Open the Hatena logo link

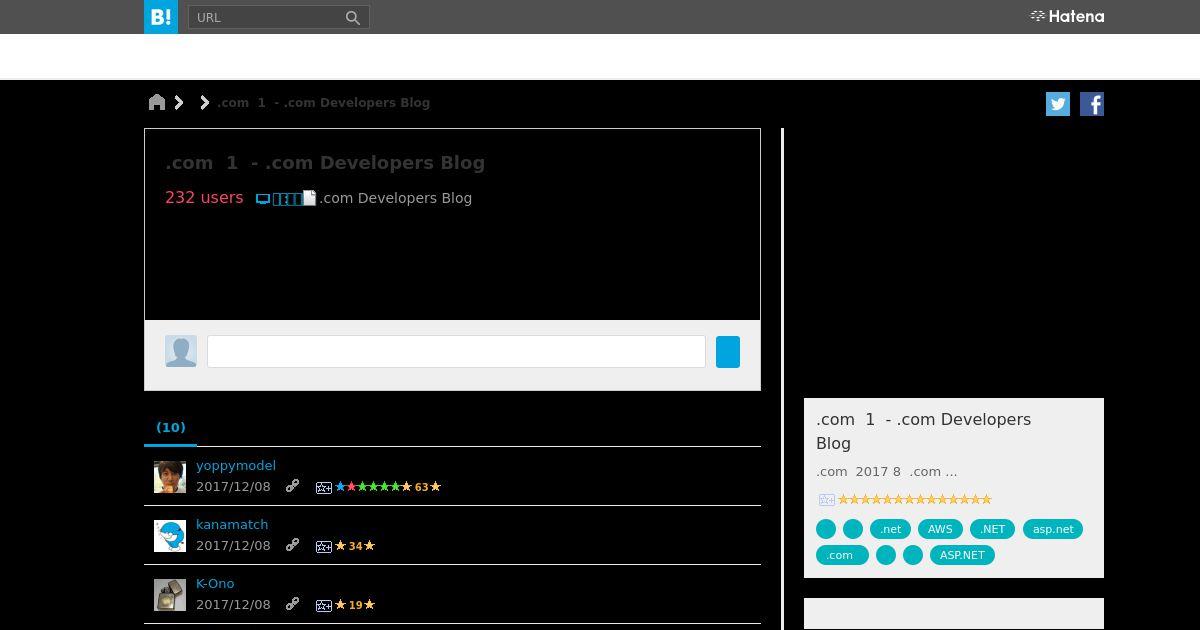[1067, 16]
